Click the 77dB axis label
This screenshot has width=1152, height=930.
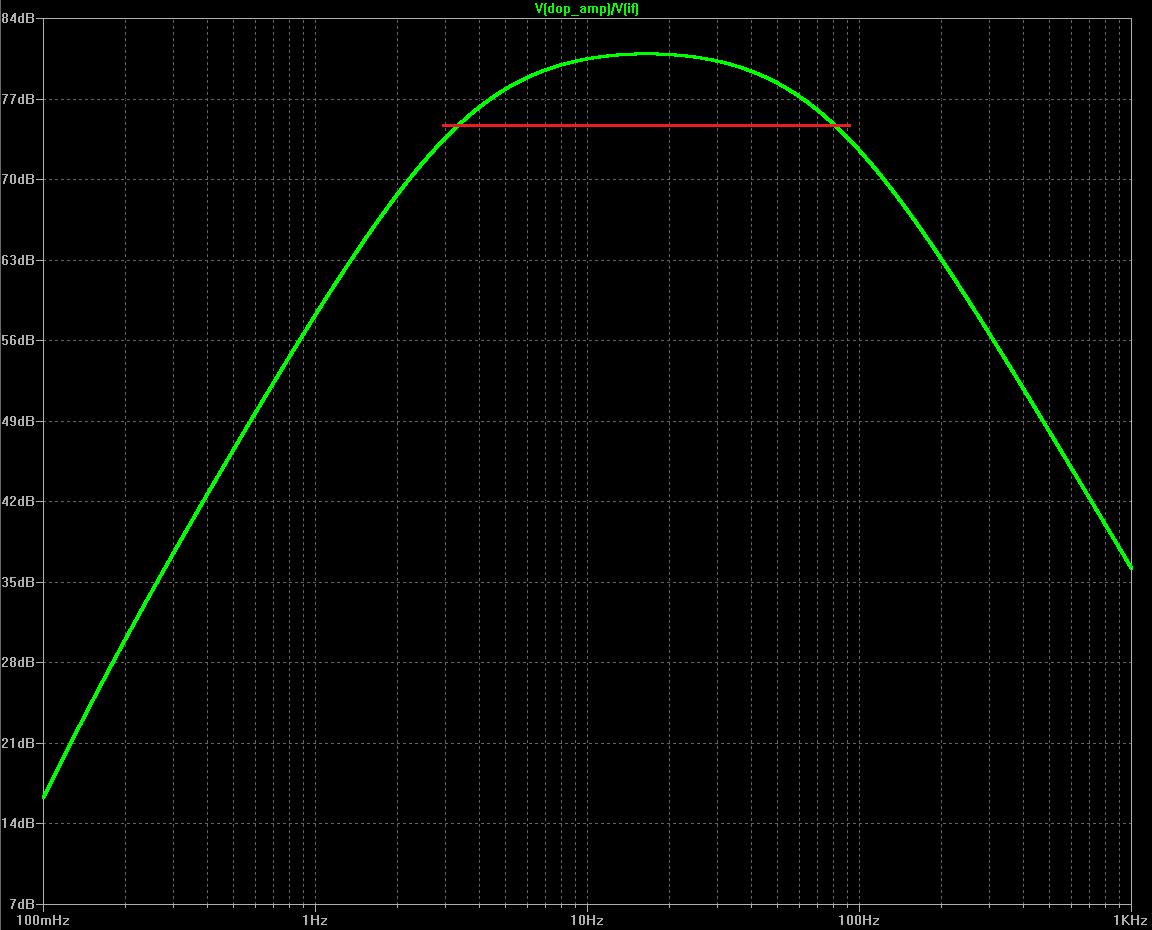coord(18,99)
